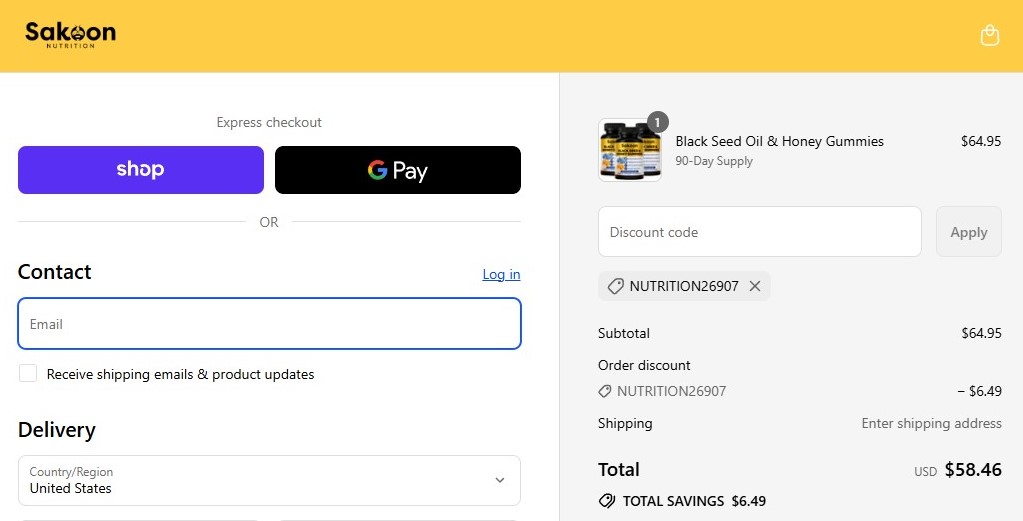Open the Black Seed Oil gummies thumbnail
Screen dimensions: 1023x521
tap(629, 151)
